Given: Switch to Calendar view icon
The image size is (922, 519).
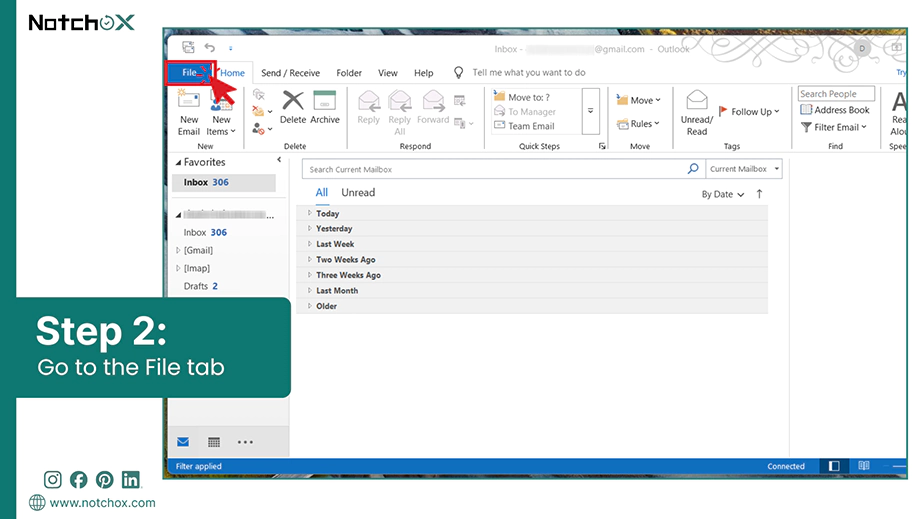Looking at the screenshot, I should (214, 442).
